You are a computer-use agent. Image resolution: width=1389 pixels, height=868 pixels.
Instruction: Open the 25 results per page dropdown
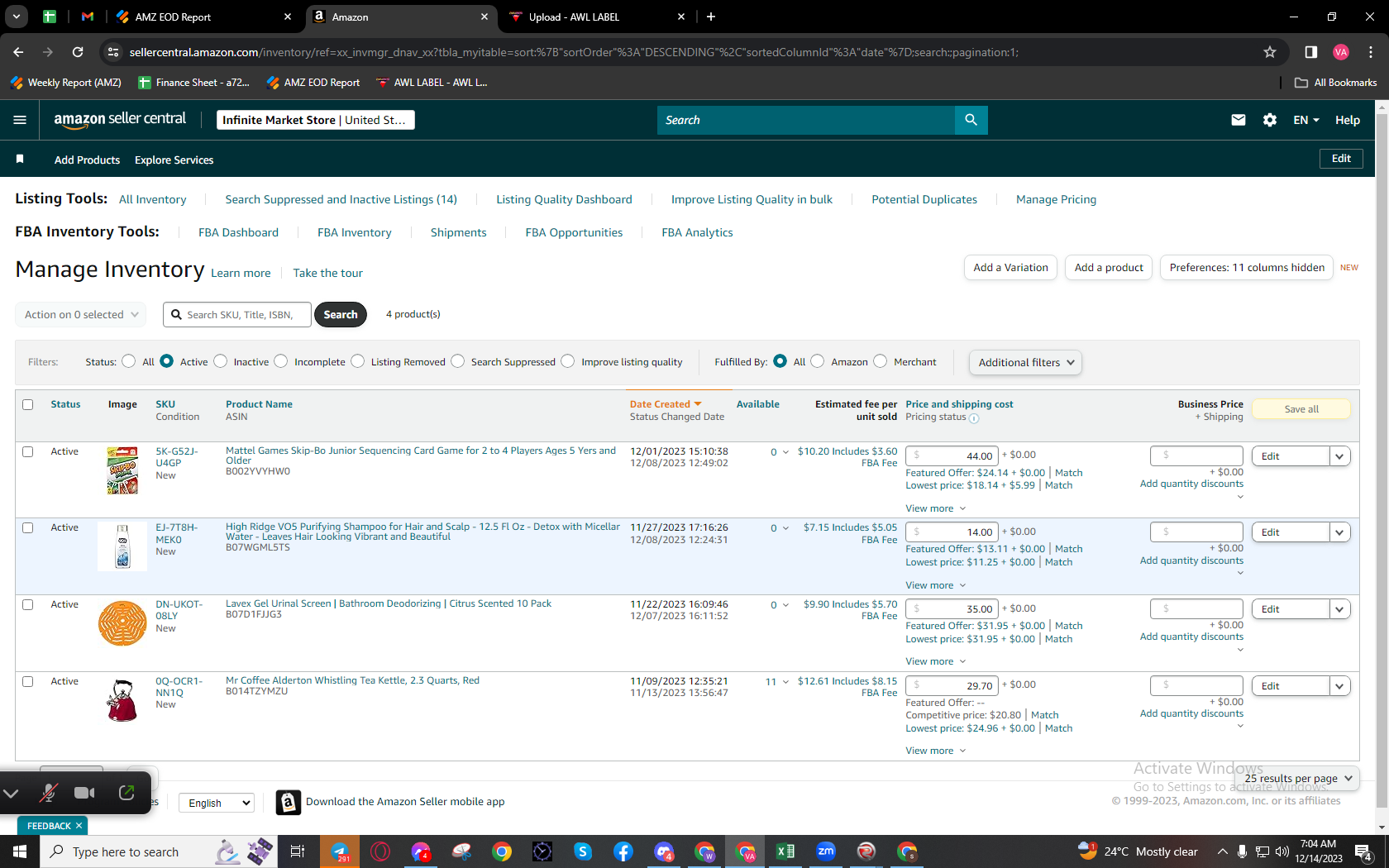(1297, 778)
